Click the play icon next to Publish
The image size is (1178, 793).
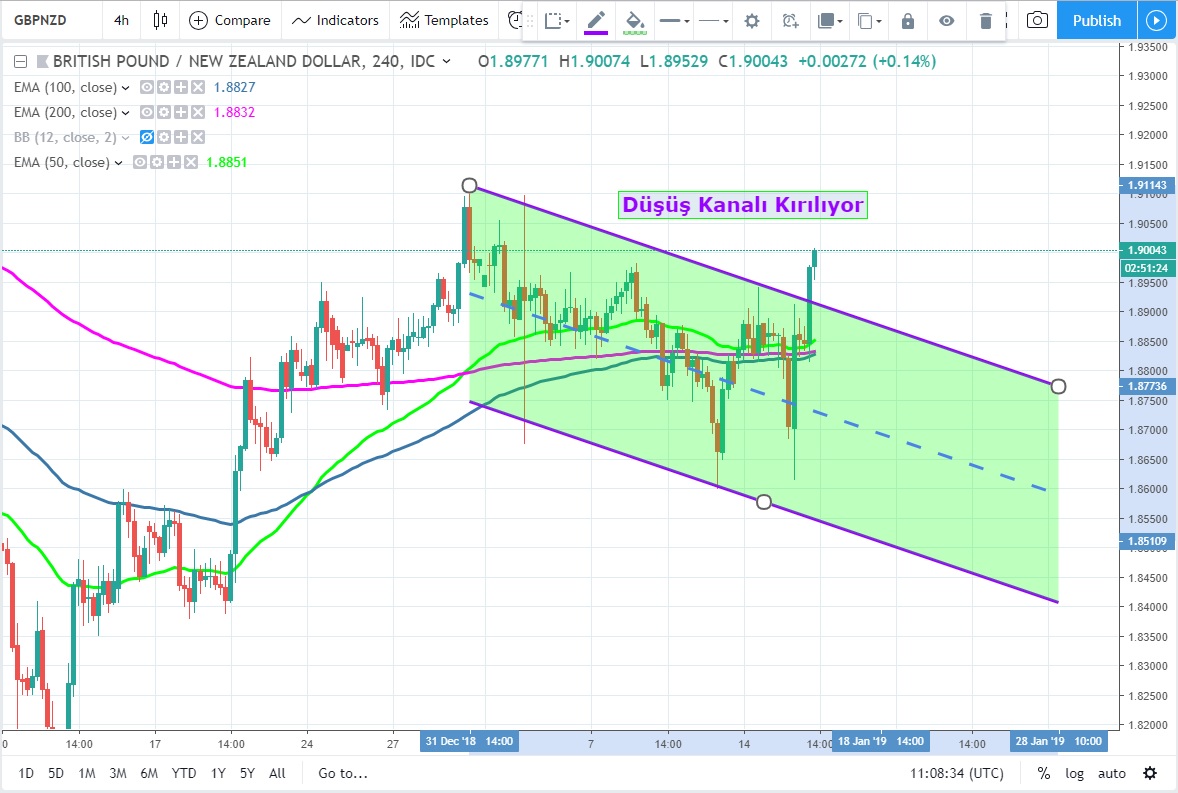coord(1156,20)
